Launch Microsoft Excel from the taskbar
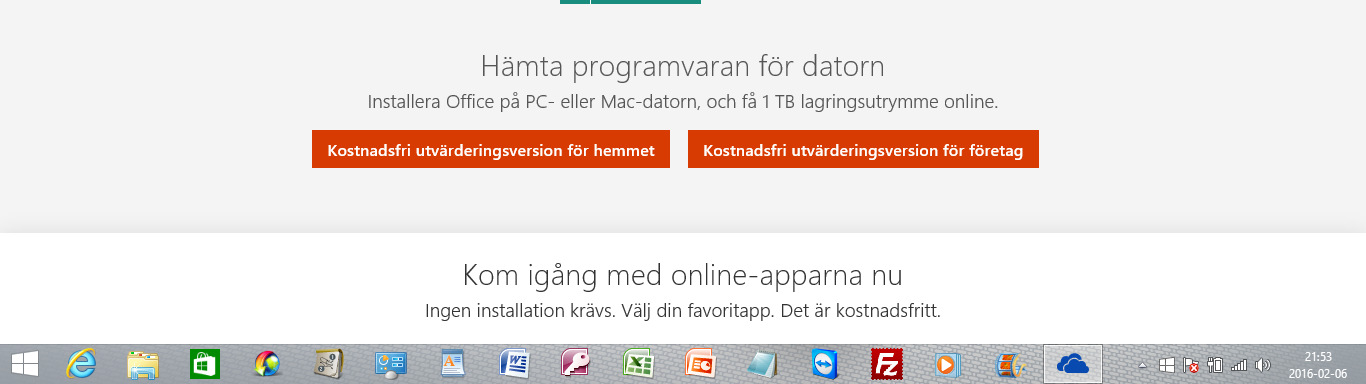Image resolution: width=1366 pixels, height=384 pixels. pyautogui.click(x=639, y=364)
